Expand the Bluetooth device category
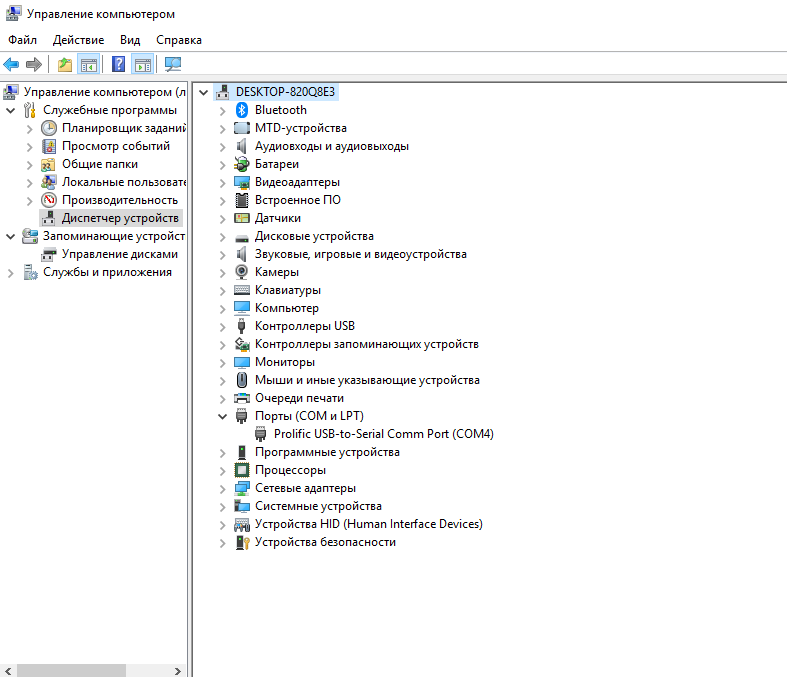 click(x=222, y=111)
